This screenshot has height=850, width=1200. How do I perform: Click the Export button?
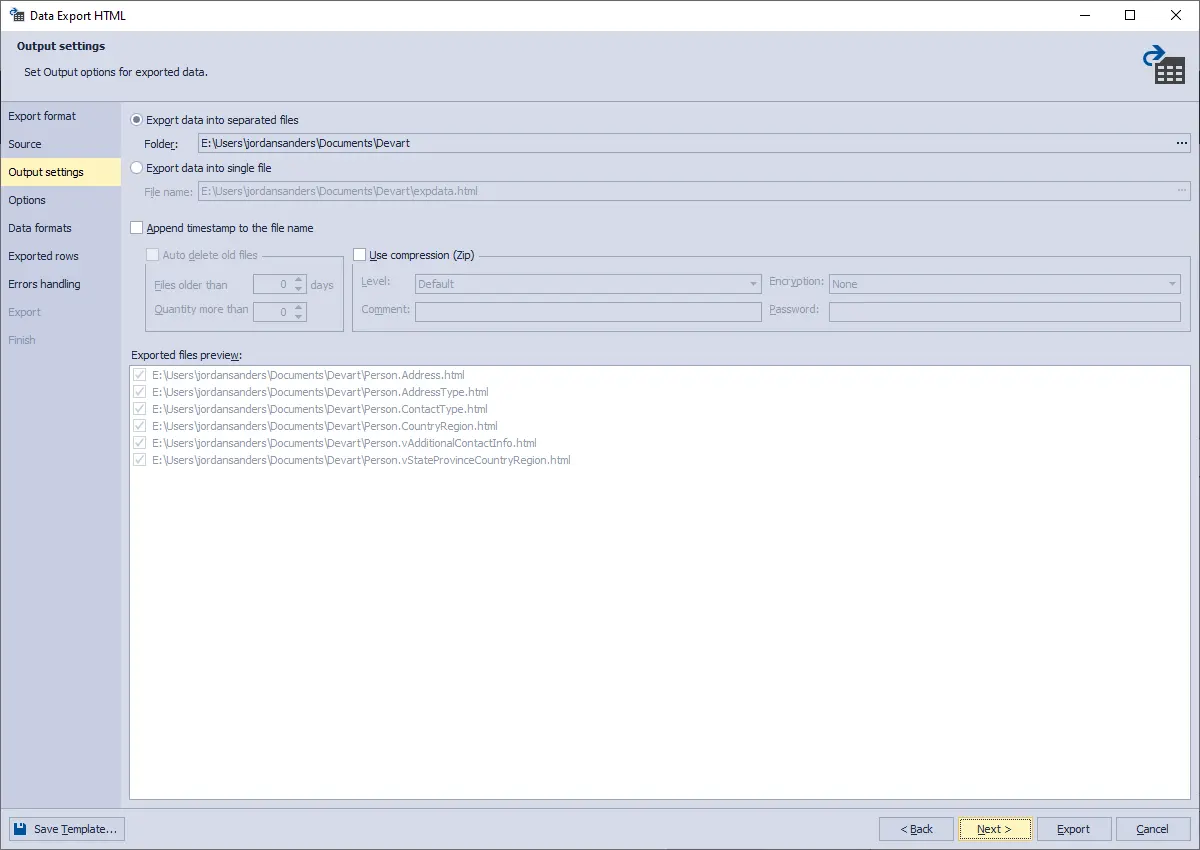[1073, 828]
